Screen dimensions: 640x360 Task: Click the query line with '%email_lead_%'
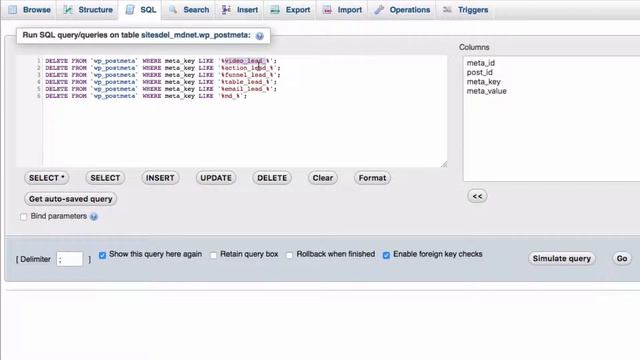pyautogui.click(x=161, y=89)
